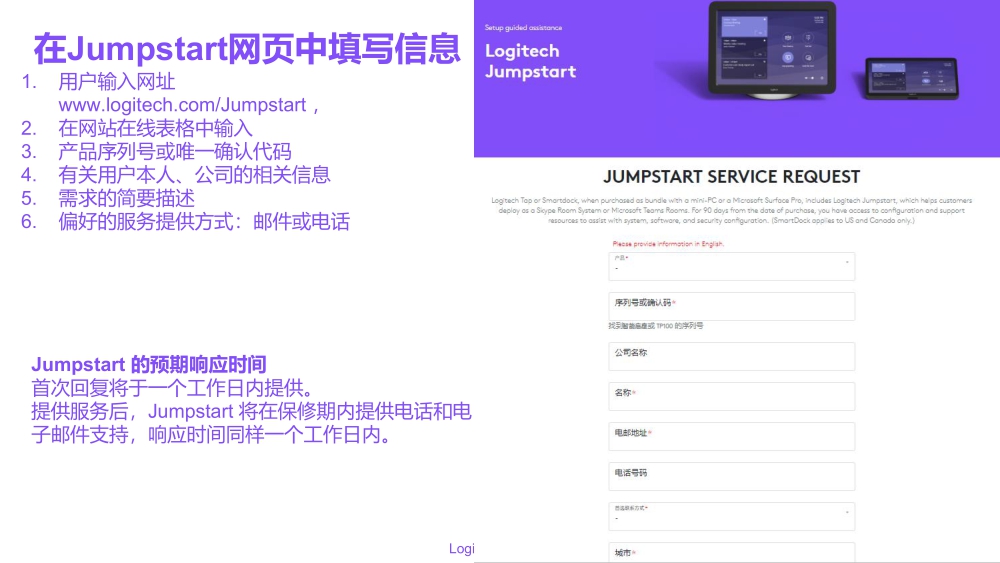Click the list item 在网站在线表格中输入

point(156,128)
